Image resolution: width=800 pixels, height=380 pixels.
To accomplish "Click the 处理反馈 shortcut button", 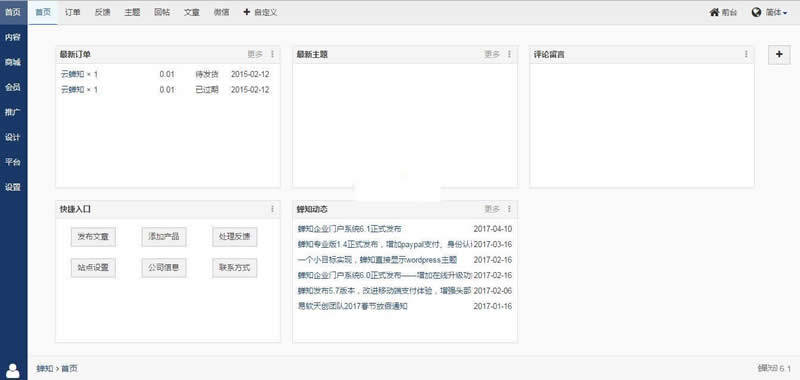I will 235,237.
